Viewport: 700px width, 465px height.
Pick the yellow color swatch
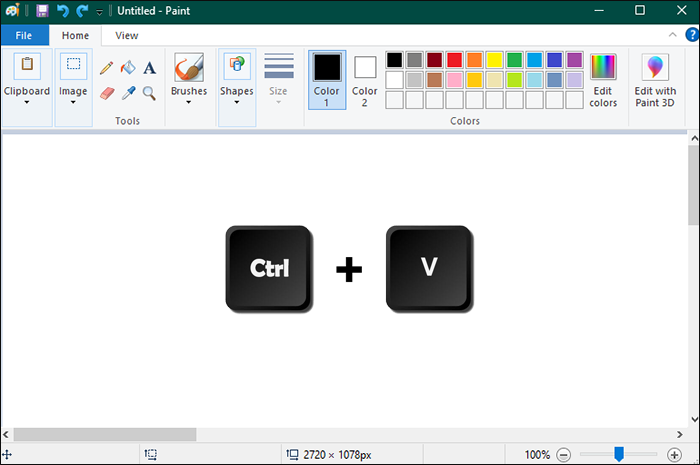tap(494, 60)
